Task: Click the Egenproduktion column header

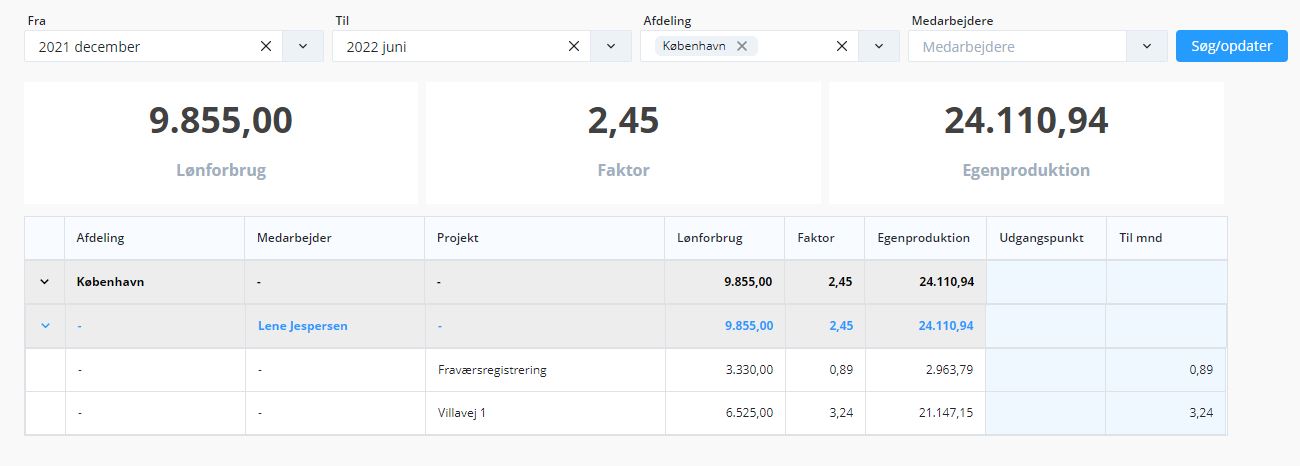Action: point(923,238)
